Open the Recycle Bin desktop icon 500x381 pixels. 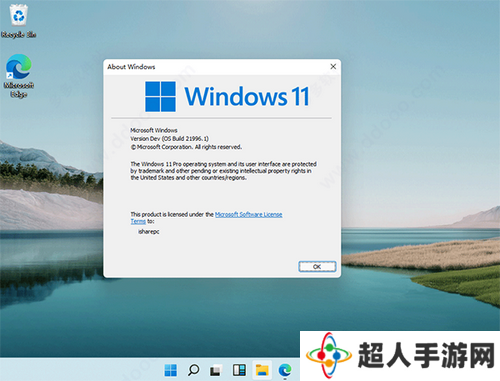19,22
